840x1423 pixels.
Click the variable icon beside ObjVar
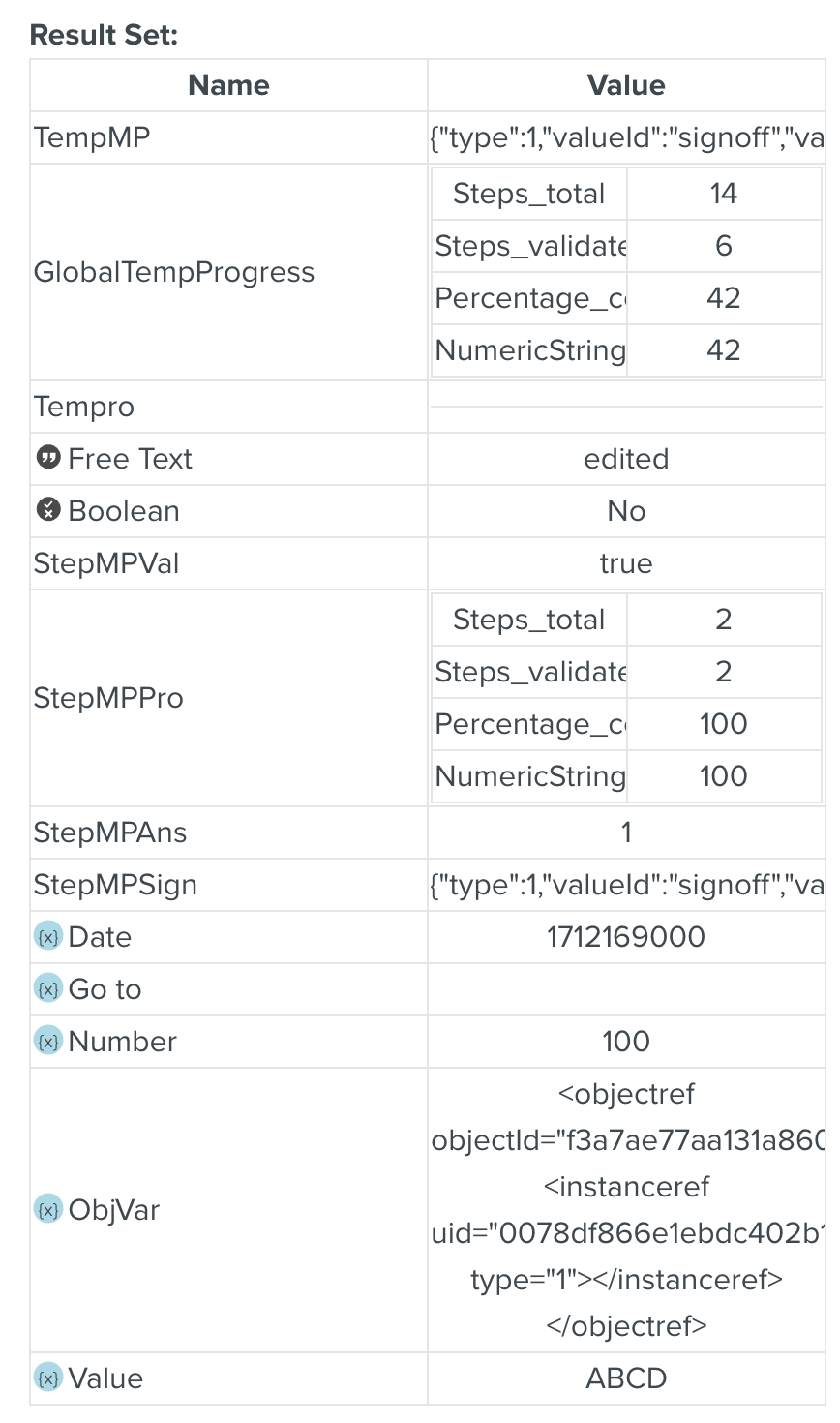pos(48,1209)
